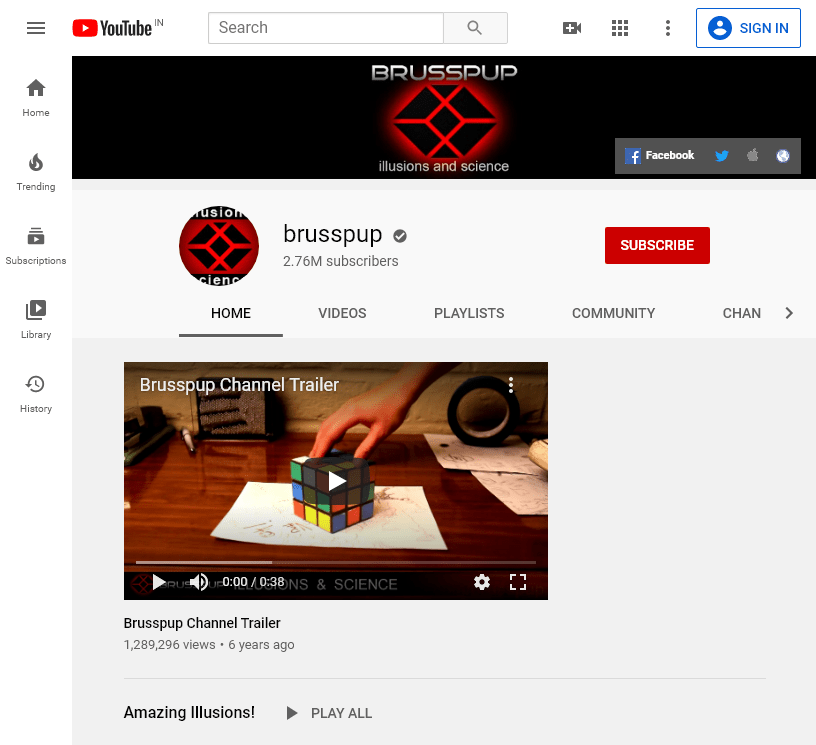Viewport: 816px width, 745px height.
Task: Click the video title overlay in player
Action: click(239, 385)
